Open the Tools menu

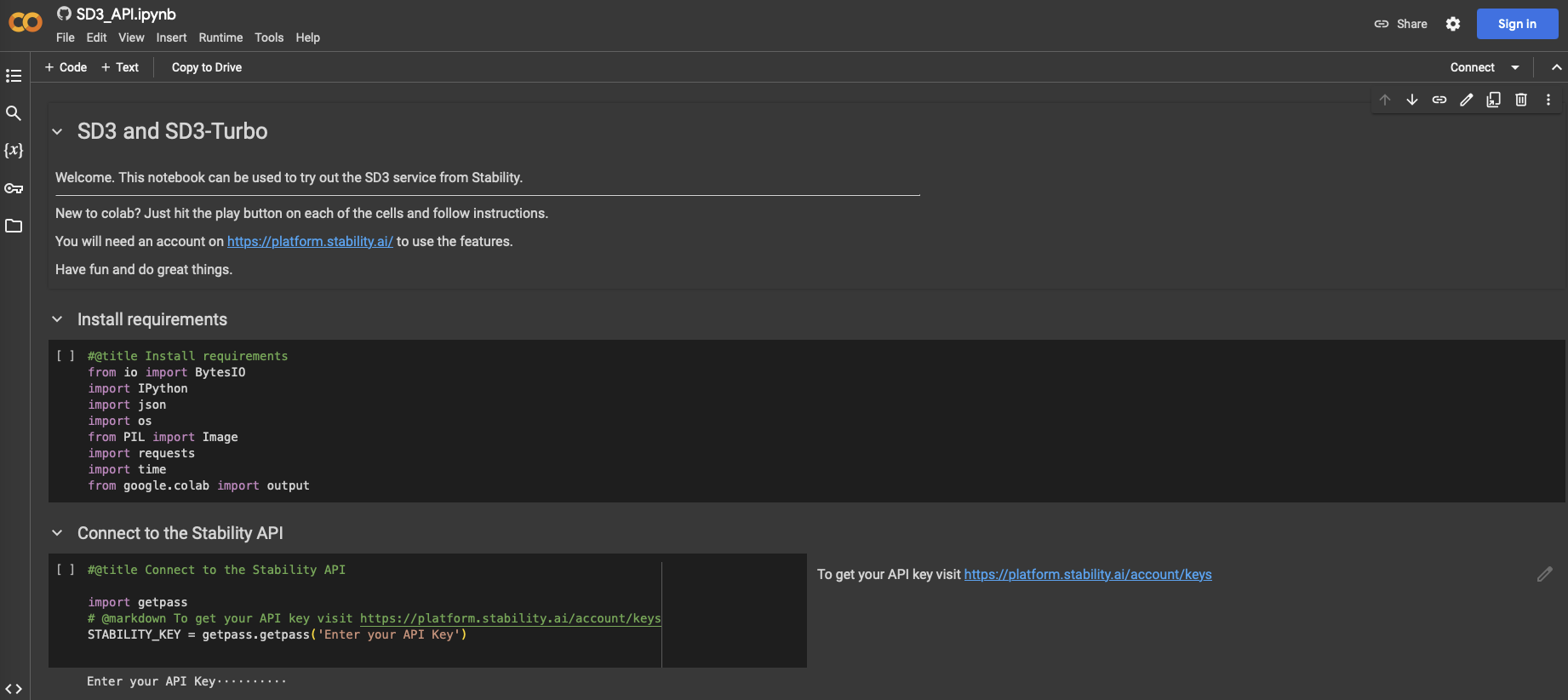coord(269,37)
